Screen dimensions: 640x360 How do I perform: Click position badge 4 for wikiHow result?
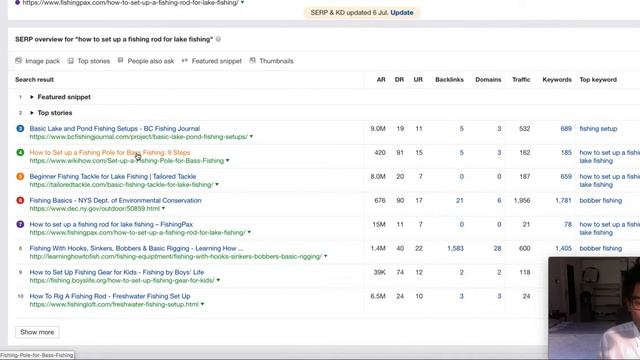click(x=20, y=153)
